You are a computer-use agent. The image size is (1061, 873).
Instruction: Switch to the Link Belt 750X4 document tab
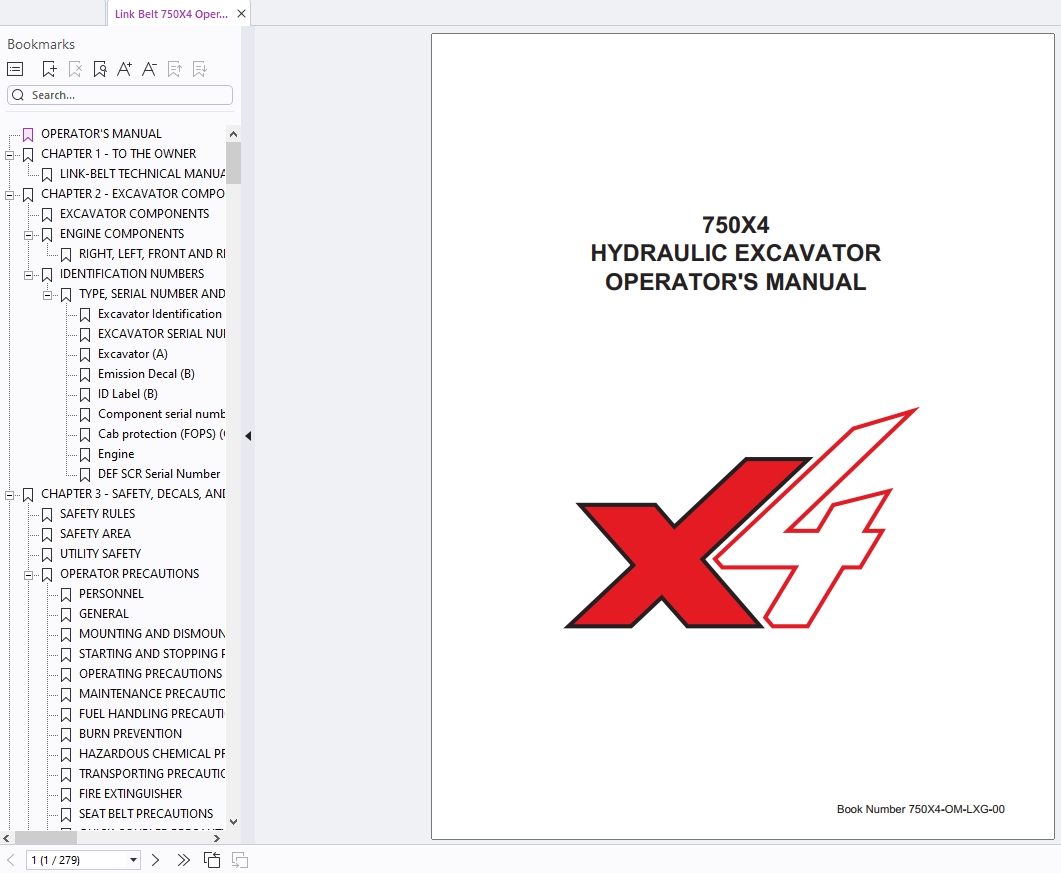[170, 14]
